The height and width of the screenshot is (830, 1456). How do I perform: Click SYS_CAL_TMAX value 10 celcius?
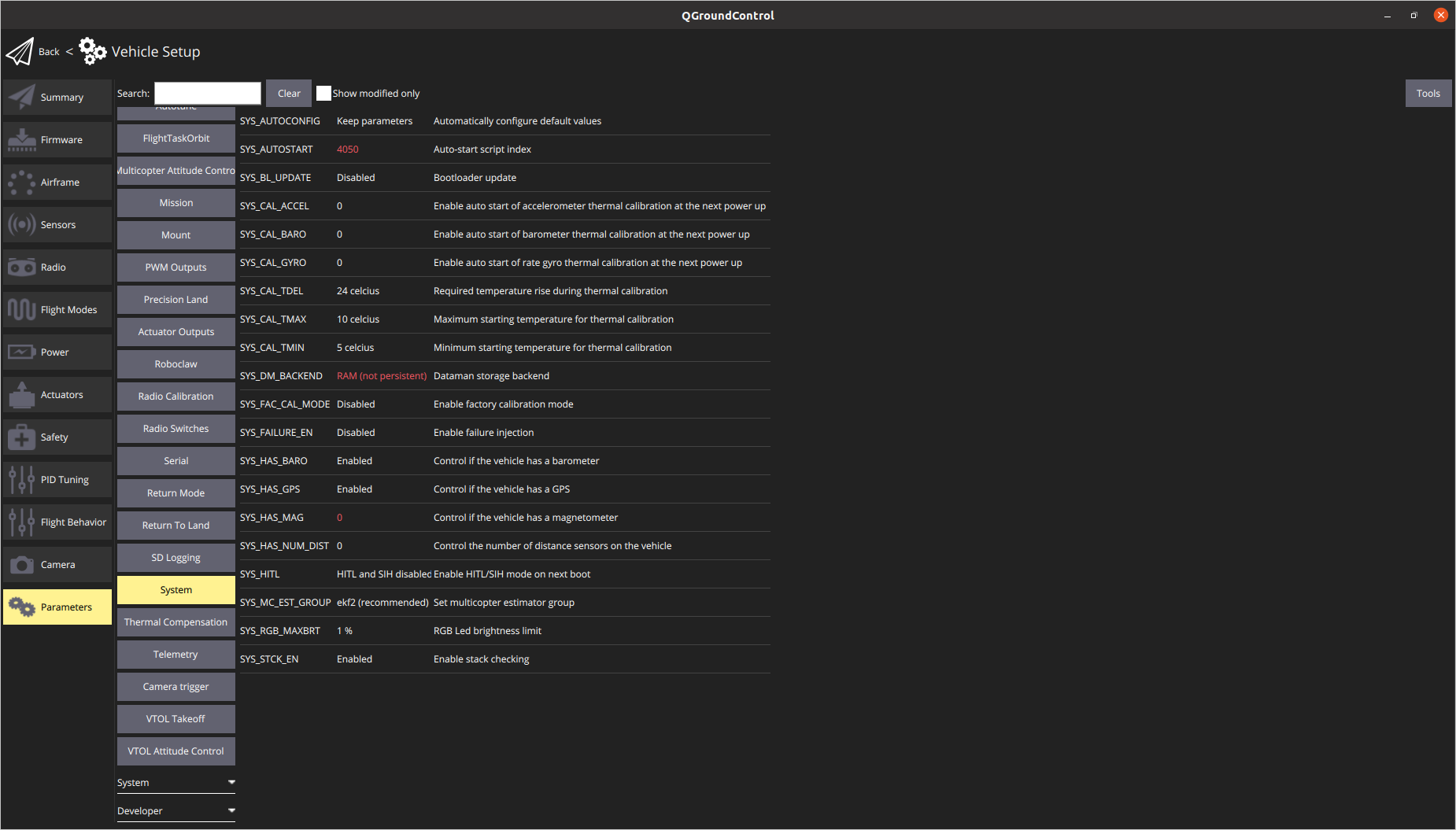click(x=358, y=319)
